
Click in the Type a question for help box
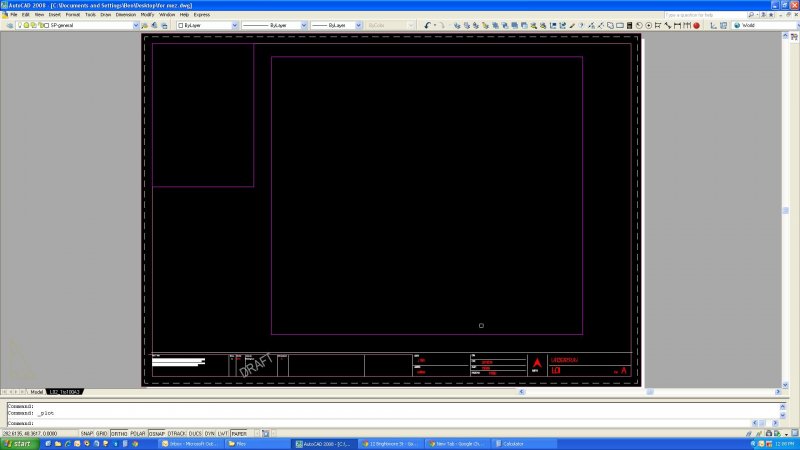tap(705, 15)
